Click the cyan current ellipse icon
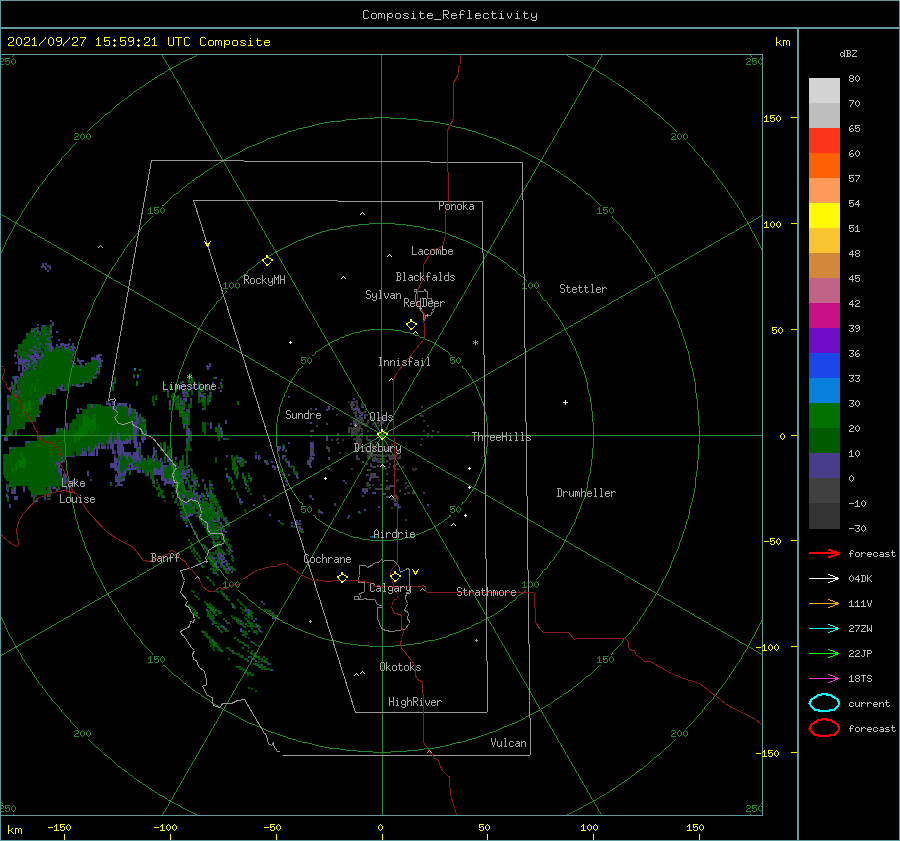This screenshot has width=900, height=841. pyautogui.click(x=824, y=703)
